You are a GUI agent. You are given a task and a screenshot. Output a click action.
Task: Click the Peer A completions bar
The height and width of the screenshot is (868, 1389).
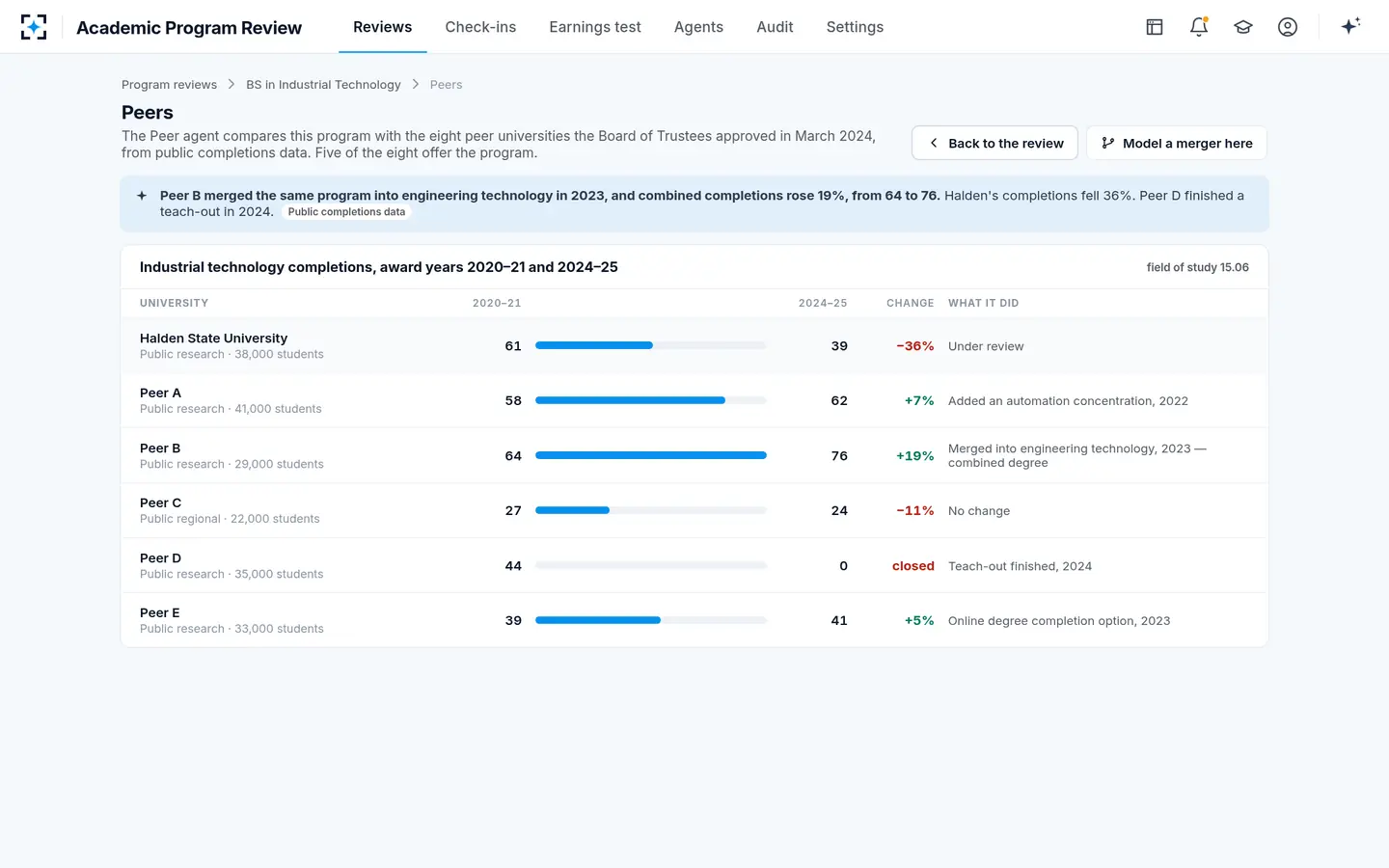point(651,400)
